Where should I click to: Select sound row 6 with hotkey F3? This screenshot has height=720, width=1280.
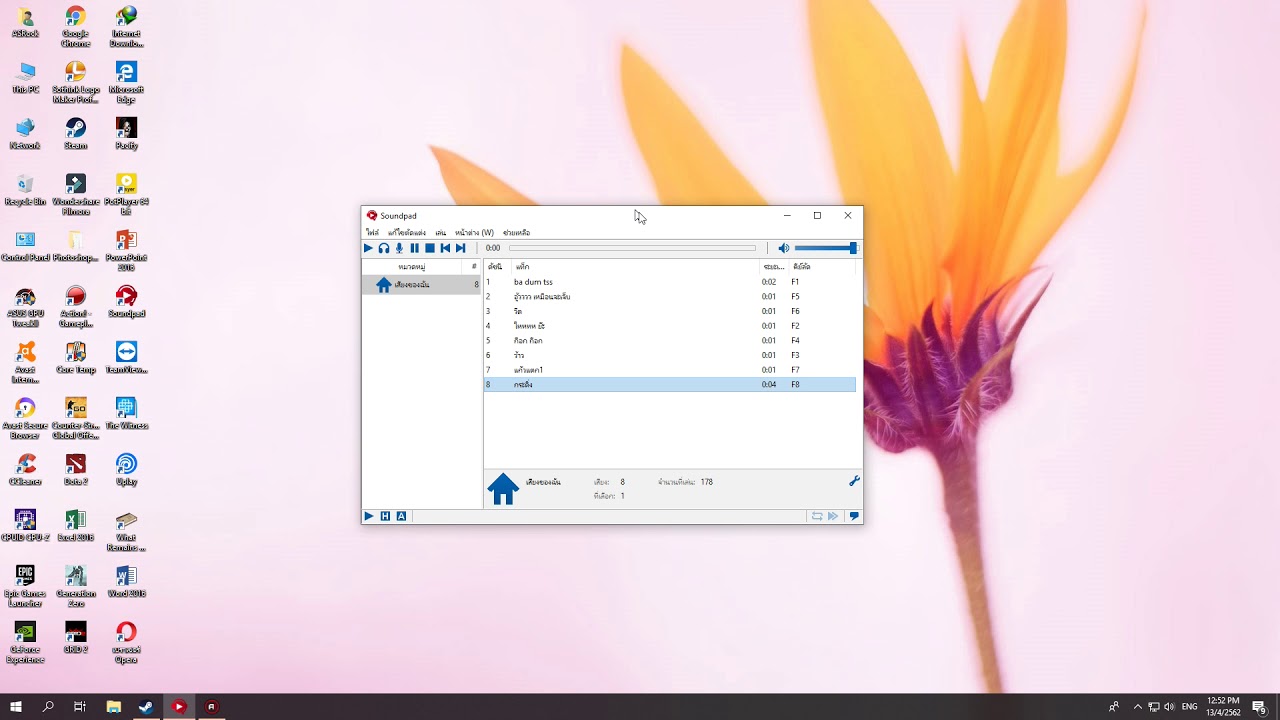pyautogui.click(x=670, y=355)
